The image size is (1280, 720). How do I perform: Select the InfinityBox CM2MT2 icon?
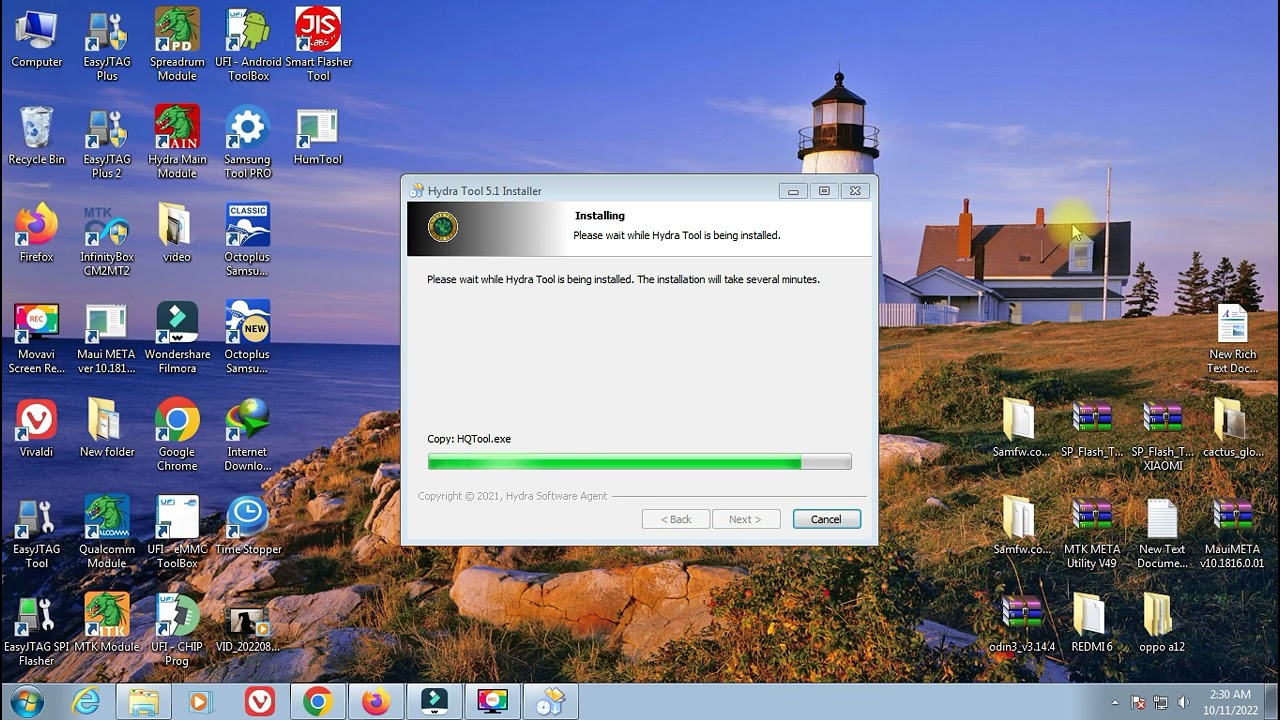tap(107, 239)
